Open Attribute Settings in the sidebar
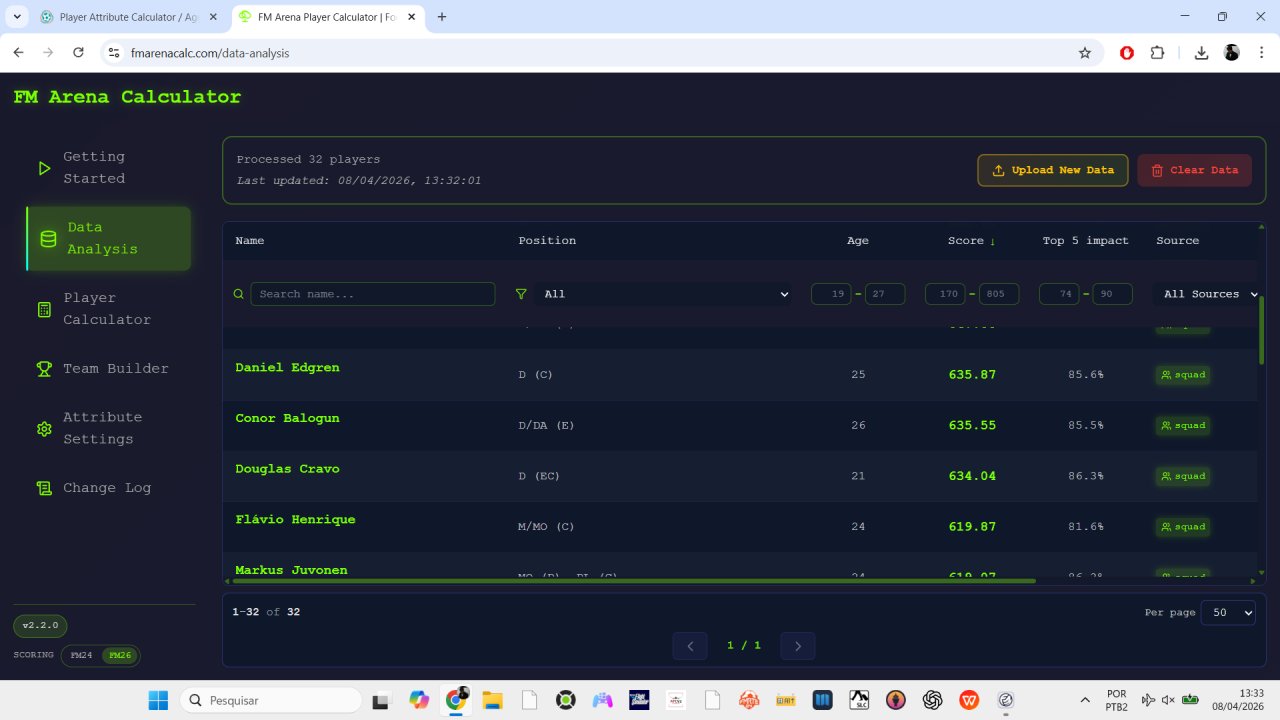1280x720 pixels. [108, 428]
